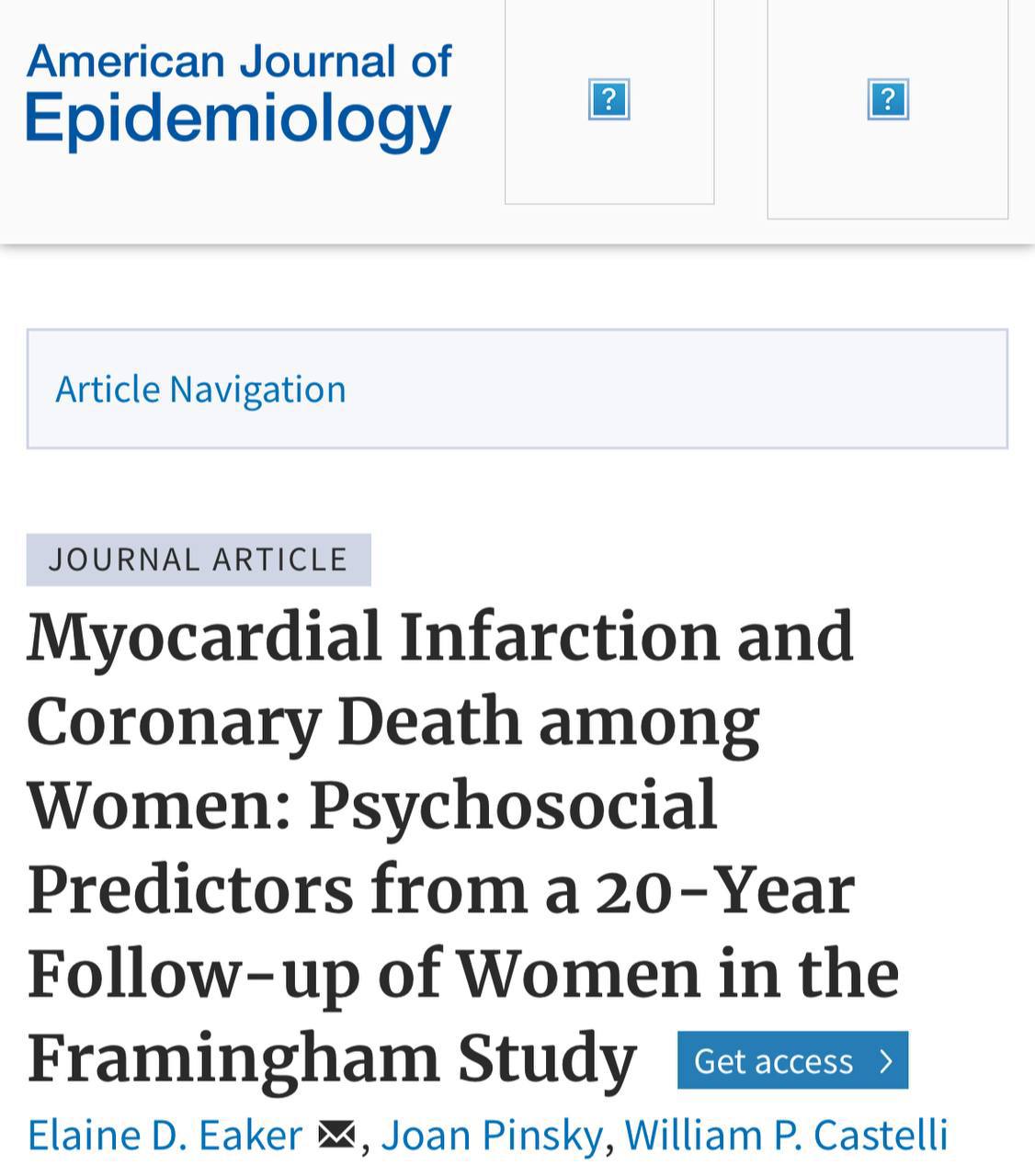The width and height of the screenshot is (1035, 1176).
Task: Open author link Joan Pinsky
Action: coord(492,1136)
